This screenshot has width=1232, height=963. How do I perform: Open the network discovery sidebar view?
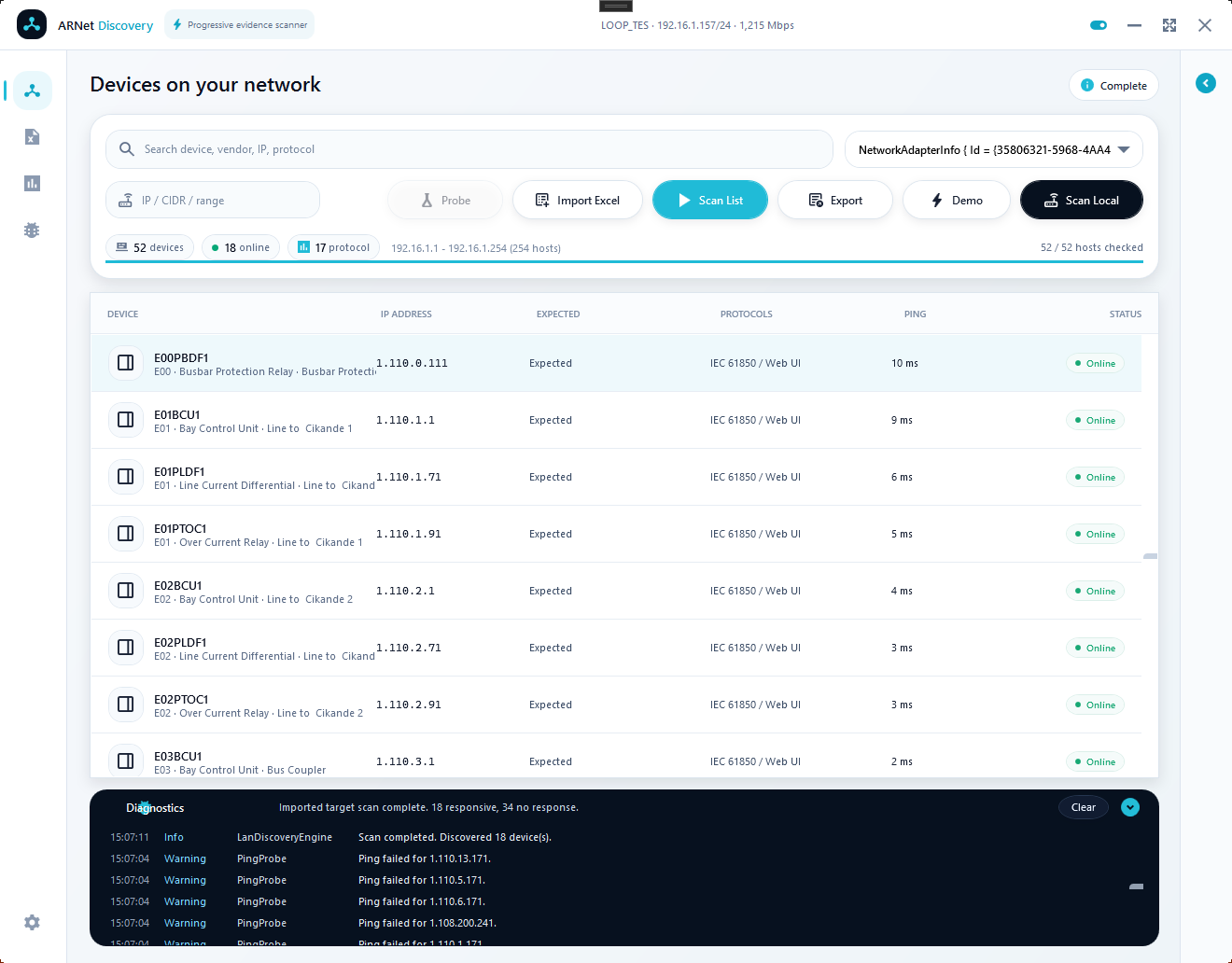pos(33,91)
